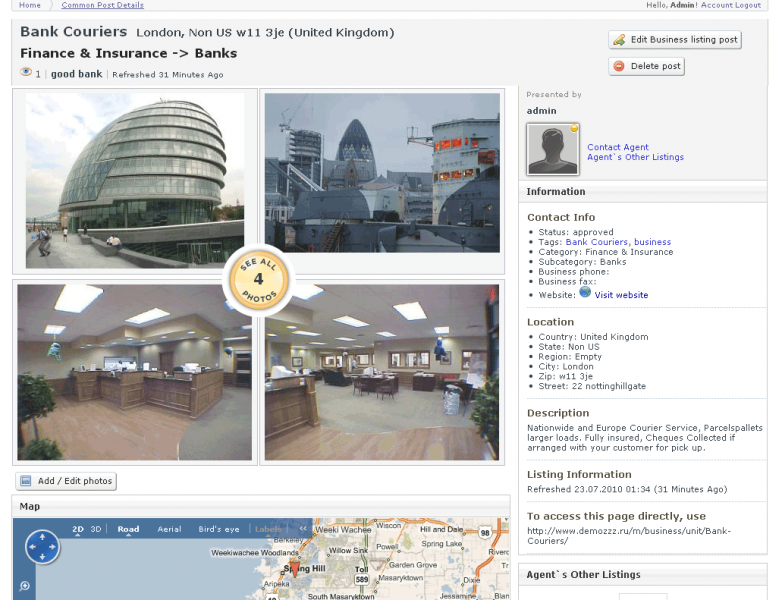Click the map pan compass control

pos(42,547)
